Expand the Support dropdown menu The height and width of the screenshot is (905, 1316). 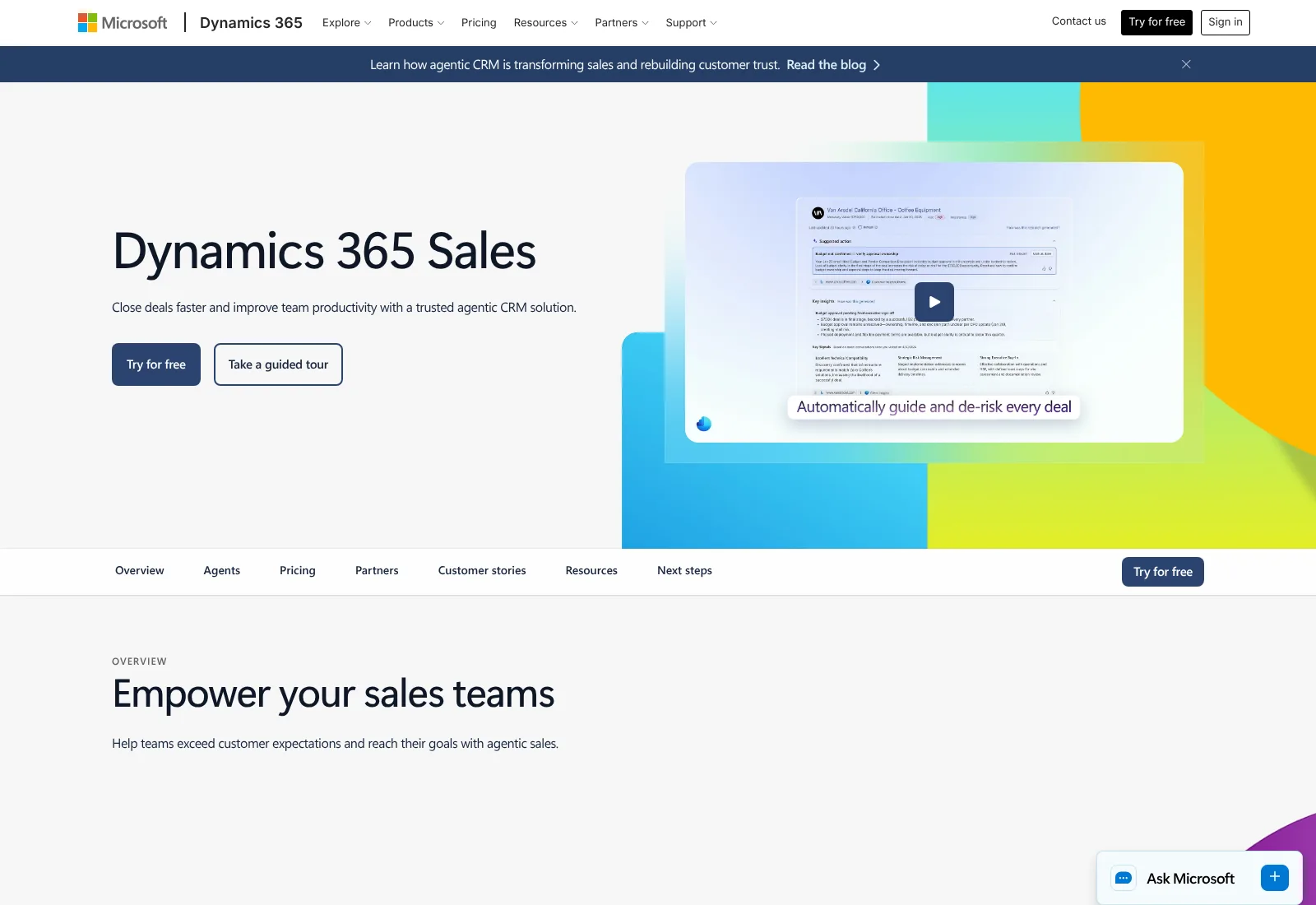pyautogui.click(x=691, y=23)
